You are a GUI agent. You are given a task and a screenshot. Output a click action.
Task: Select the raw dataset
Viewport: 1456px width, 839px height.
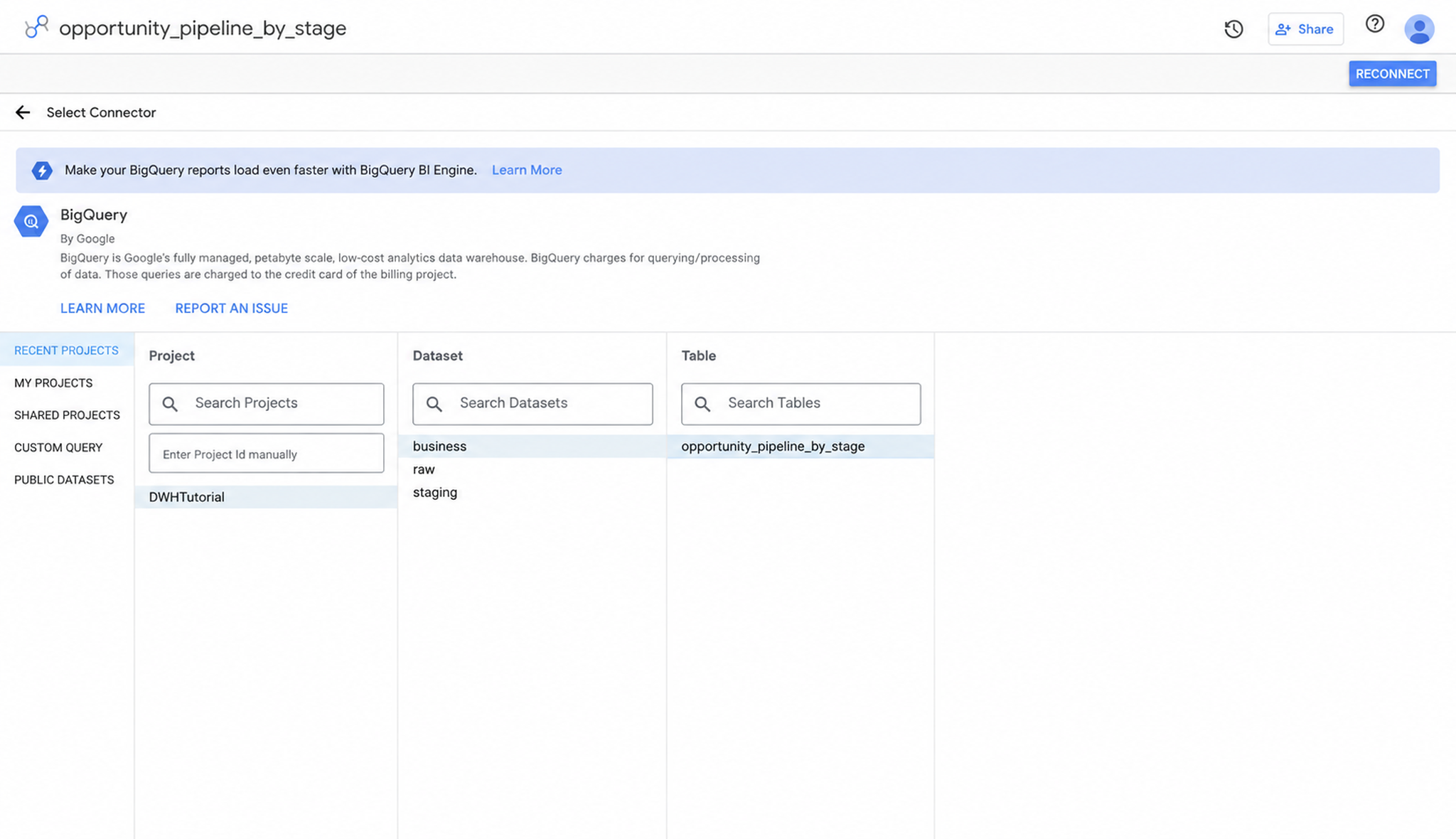532,469
